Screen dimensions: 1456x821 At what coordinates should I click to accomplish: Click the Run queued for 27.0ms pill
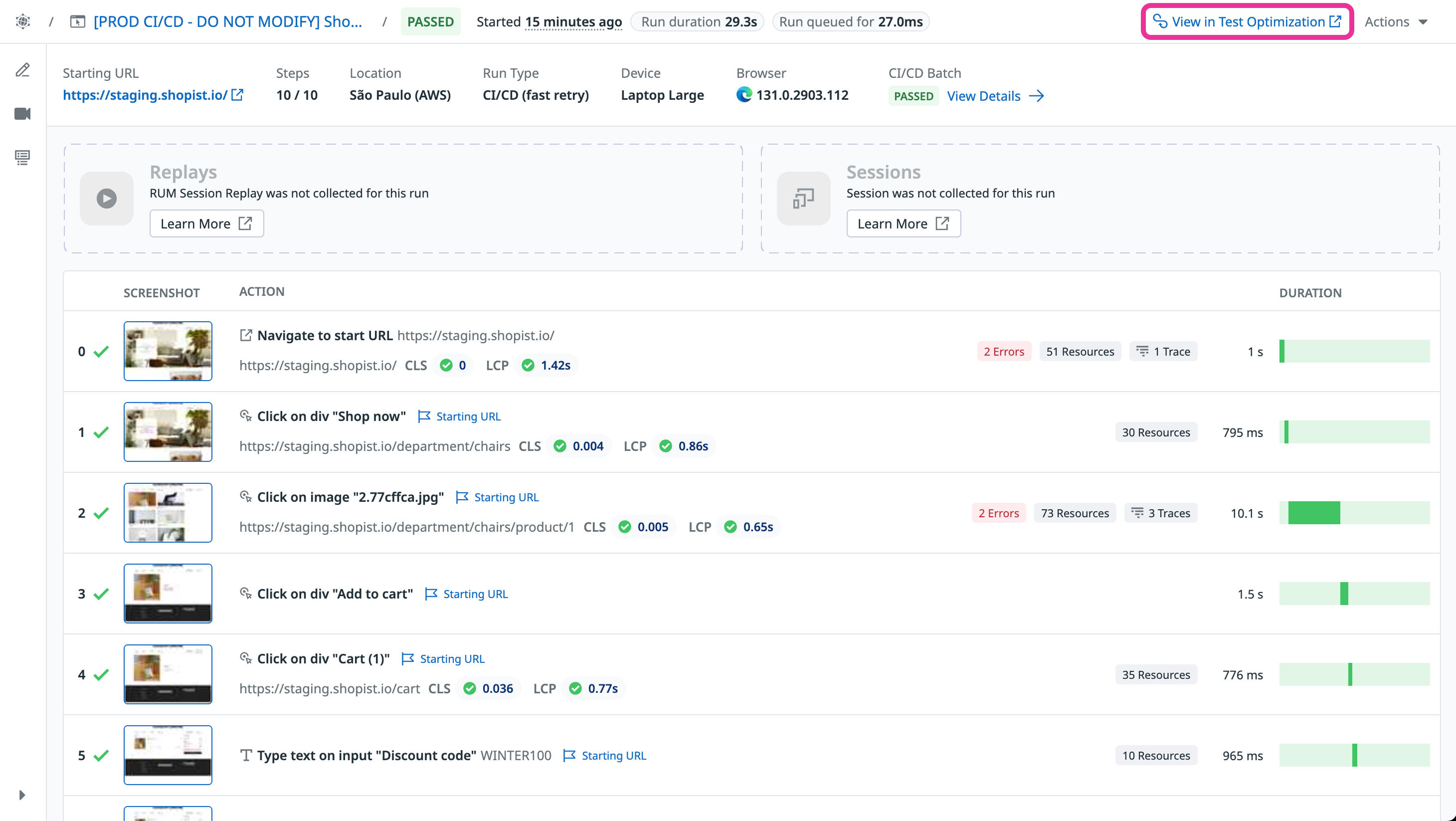pyautogui.click(x=851, y=21)
